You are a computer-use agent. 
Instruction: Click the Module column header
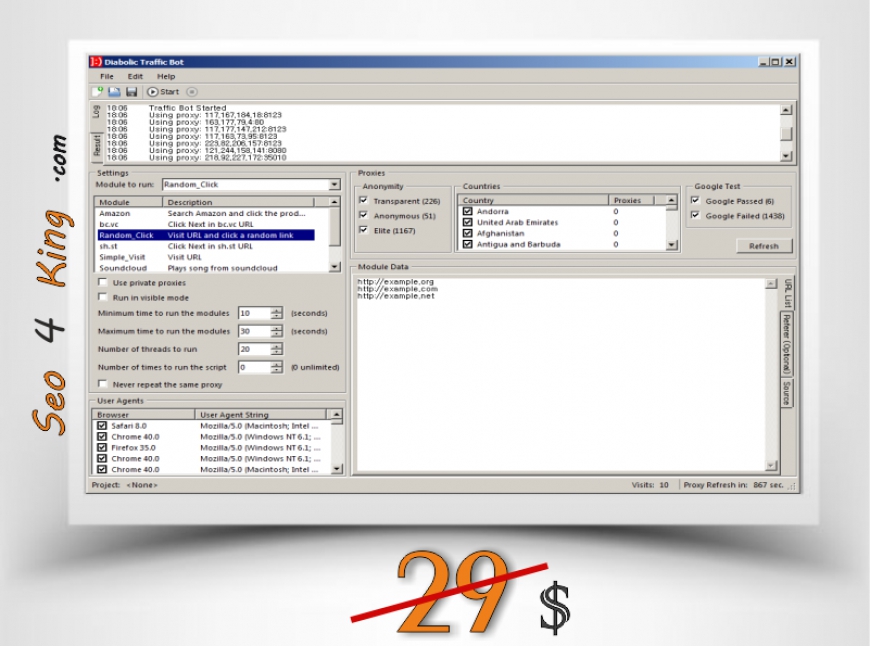click(129, 202)
